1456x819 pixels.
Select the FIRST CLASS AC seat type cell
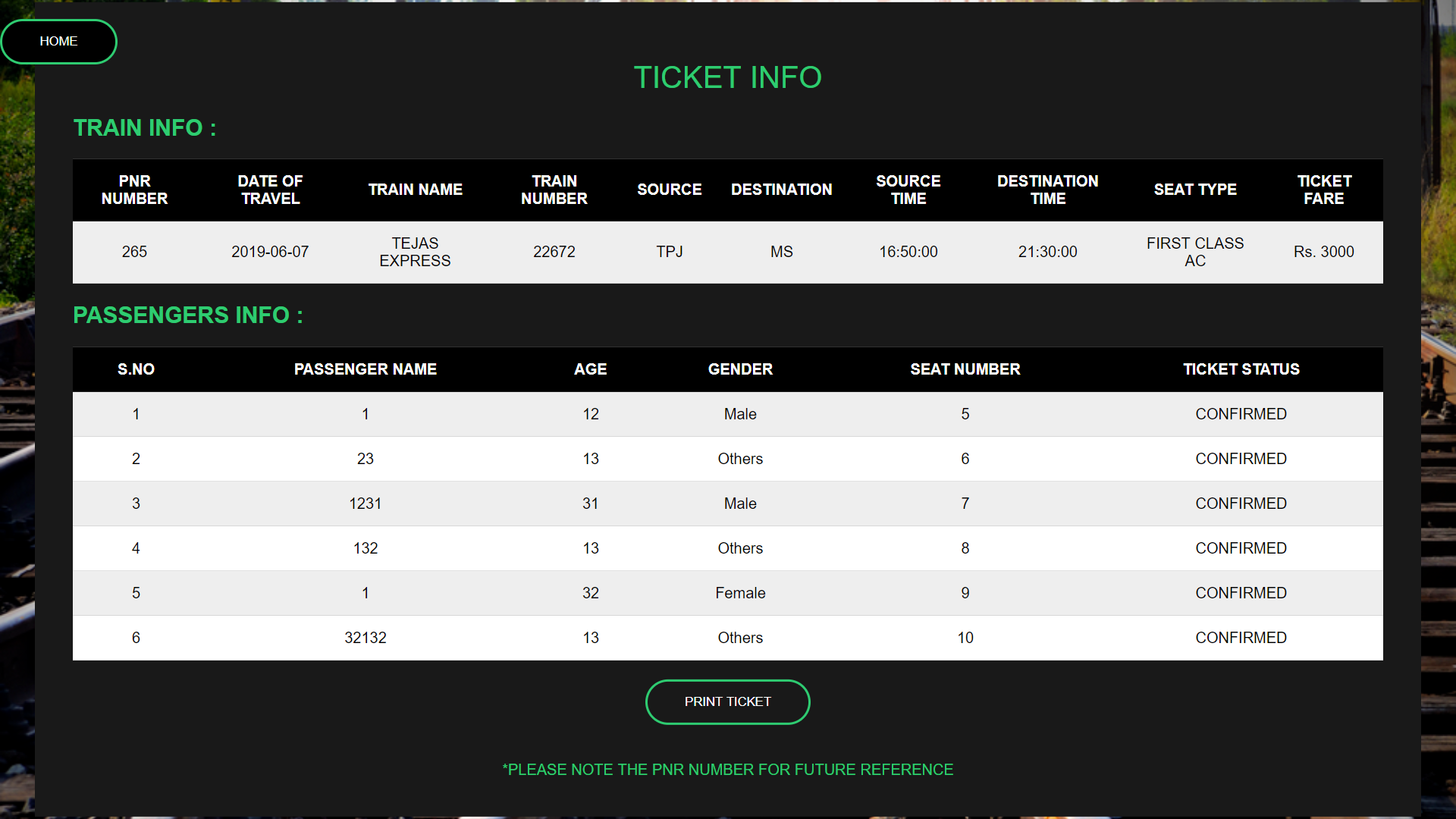click(x=1195, y=252)
